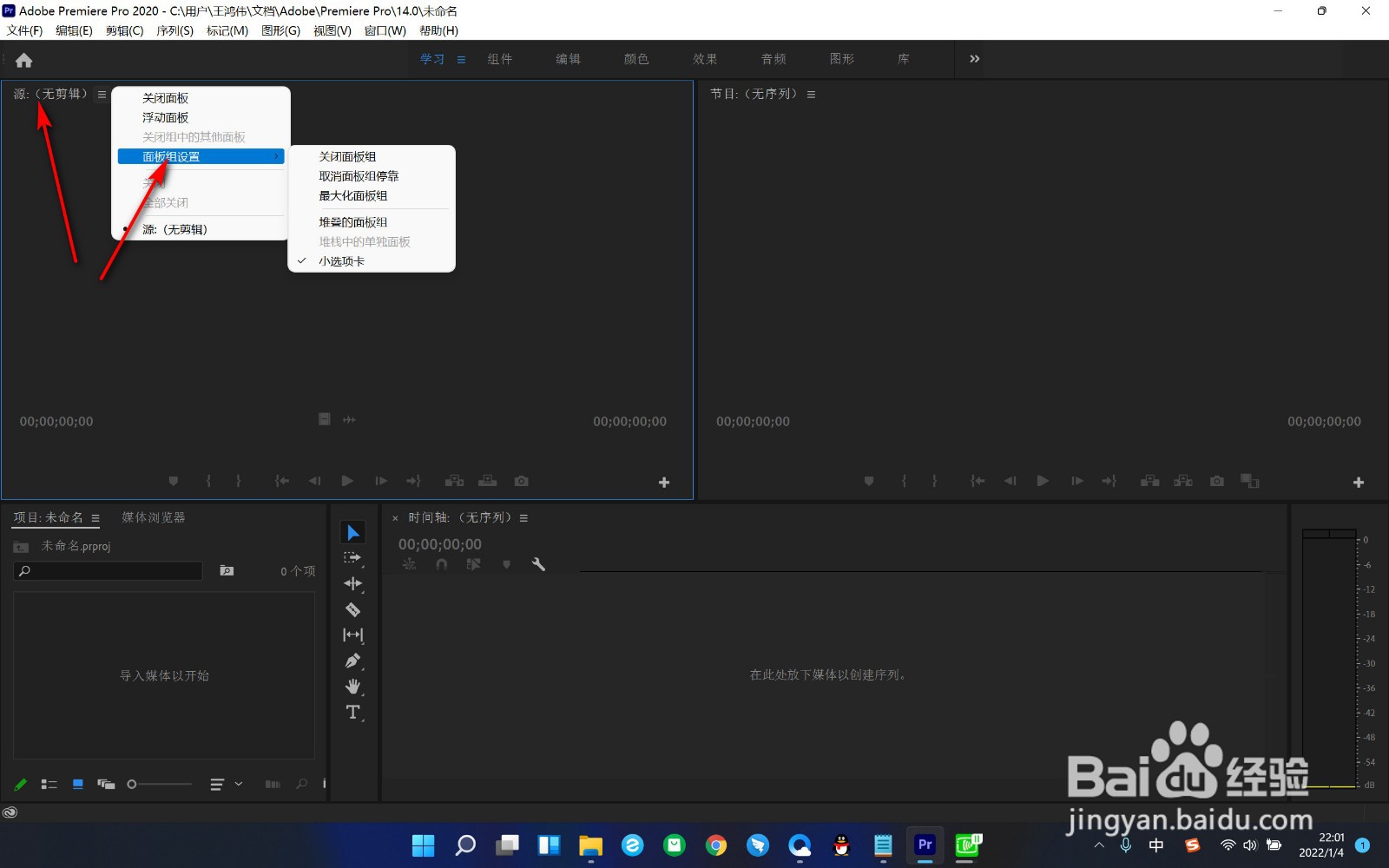Click Comparison View icon in Program monitor
Viewport: 1389px width, 868px height.
pos(1250,481)
